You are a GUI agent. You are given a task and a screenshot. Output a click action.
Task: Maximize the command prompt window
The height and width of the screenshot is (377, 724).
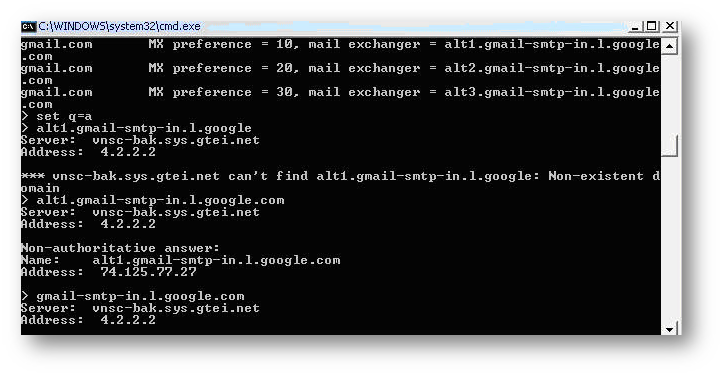[x=652, y=26]
